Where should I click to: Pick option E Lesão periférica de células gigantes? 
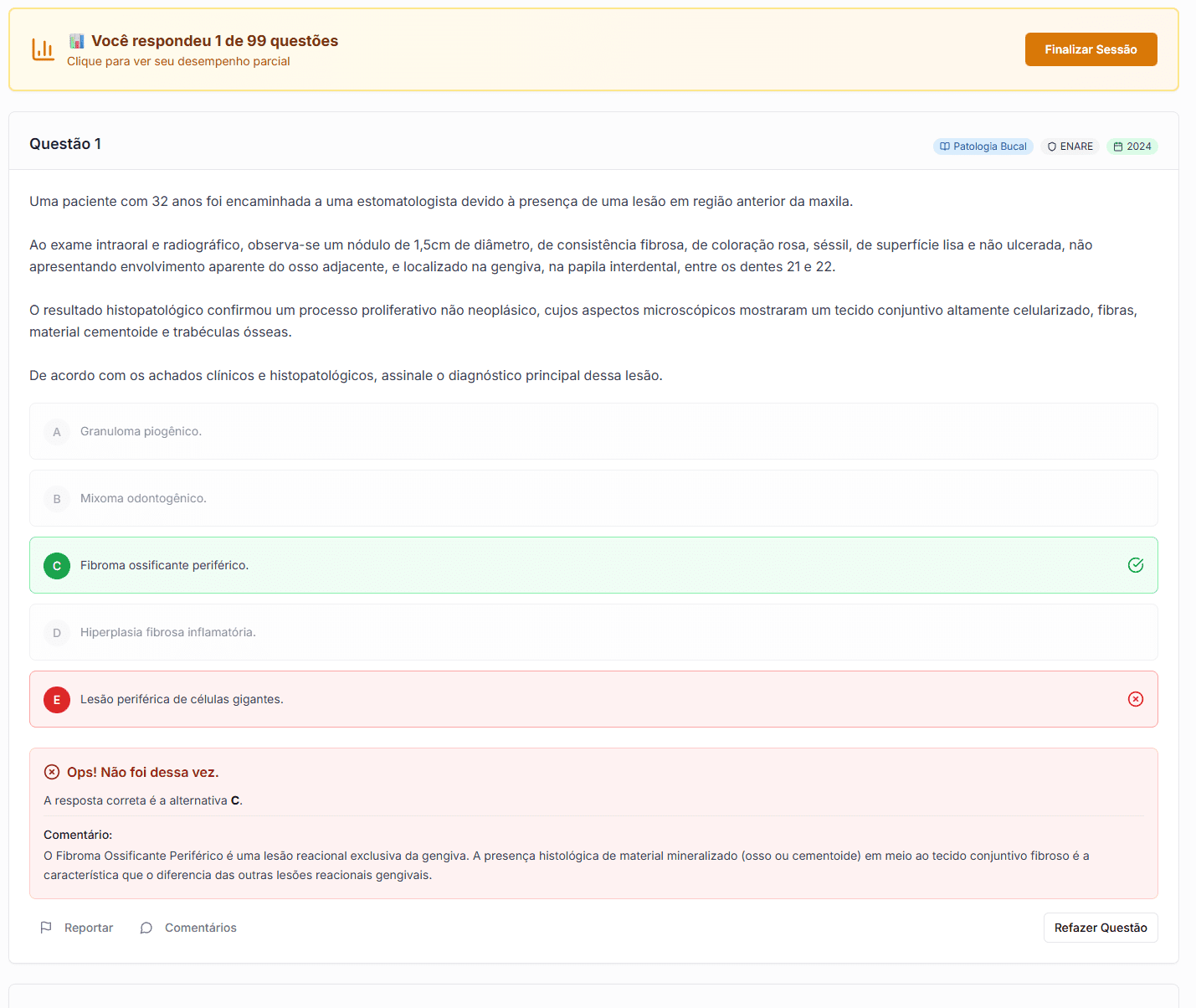(x=182, y=699)
